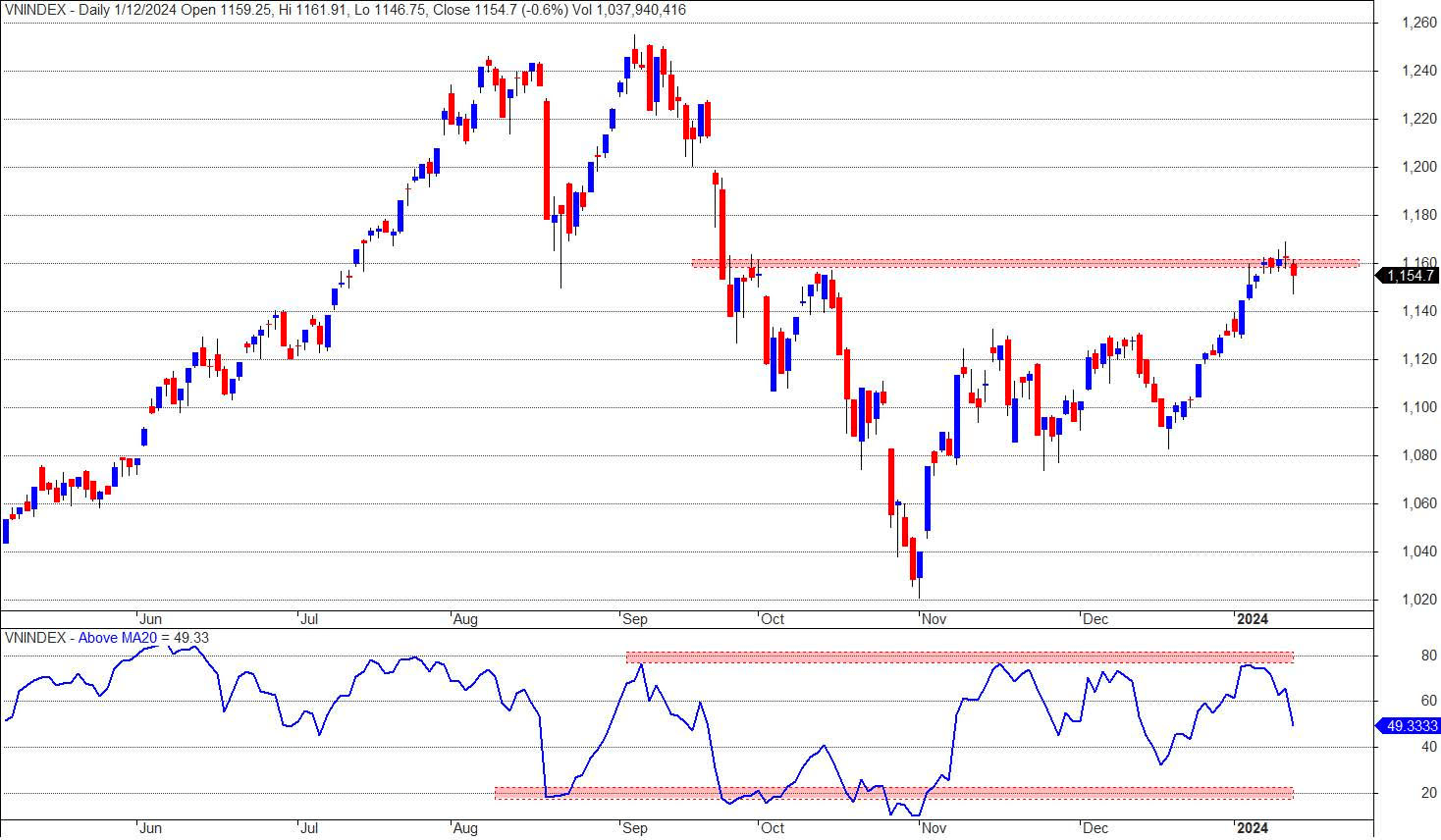Select the lower red band near 20
This screenshot has height=840, width=1441.
point(894,793)
